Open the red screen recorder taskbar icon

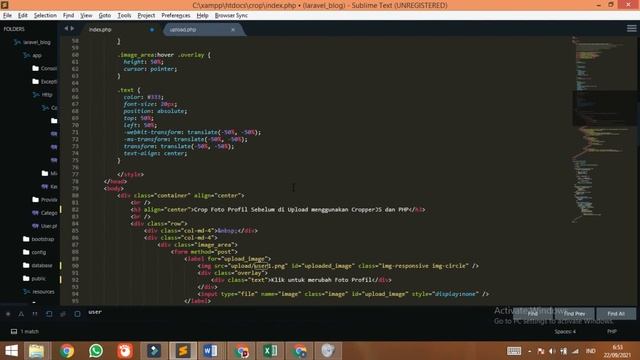pos(125,351)
